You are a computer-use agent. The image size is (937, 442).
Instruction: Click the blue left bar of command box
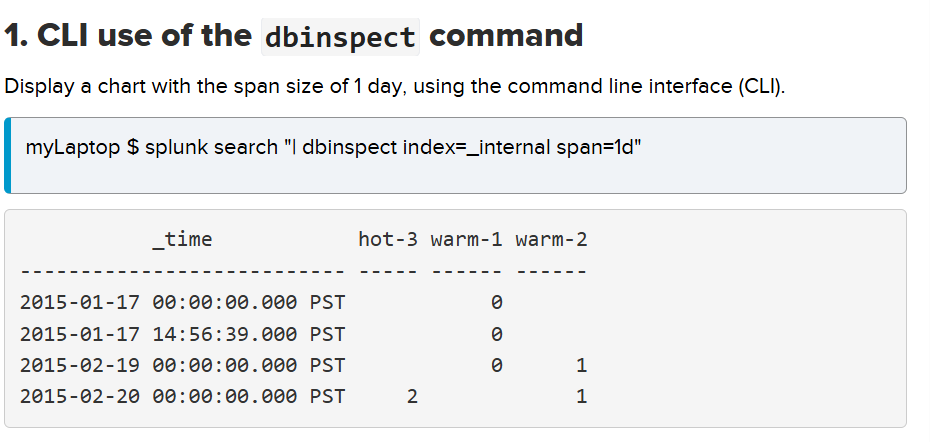coord(8,155)
